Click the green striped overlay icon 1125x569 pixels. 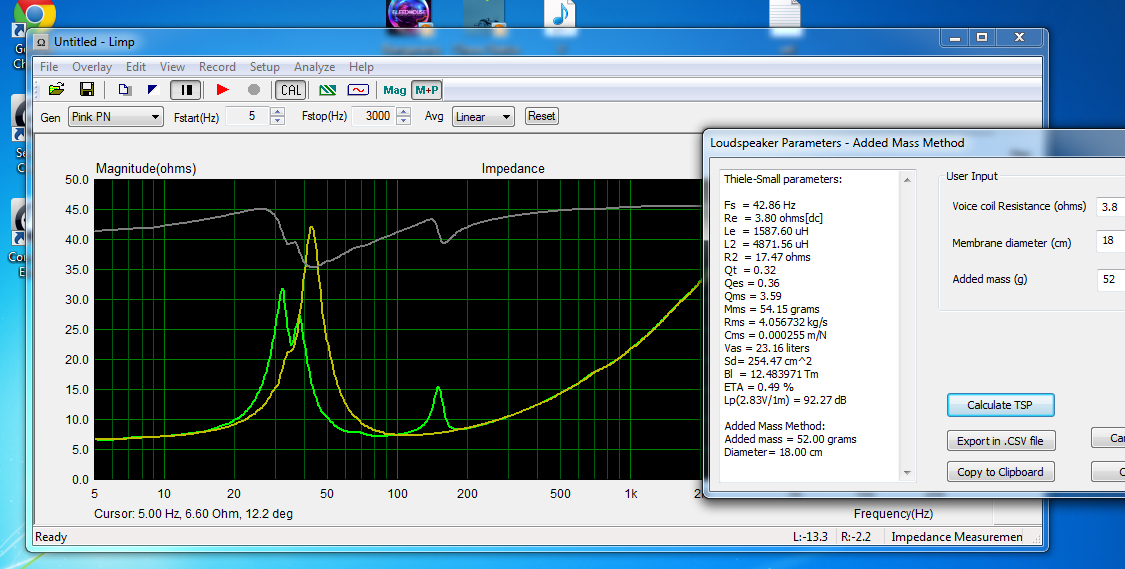(x=328, y=90)
